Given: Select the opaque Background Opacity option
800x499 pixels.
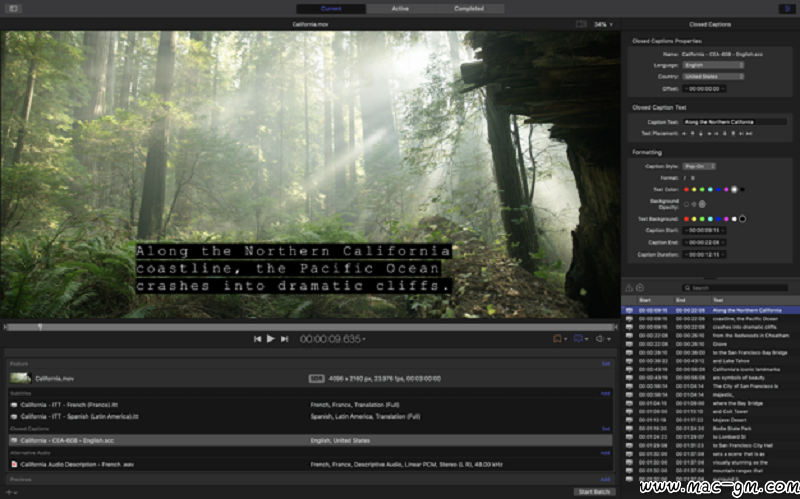Looking at the screenshot, I should [702, 204].
